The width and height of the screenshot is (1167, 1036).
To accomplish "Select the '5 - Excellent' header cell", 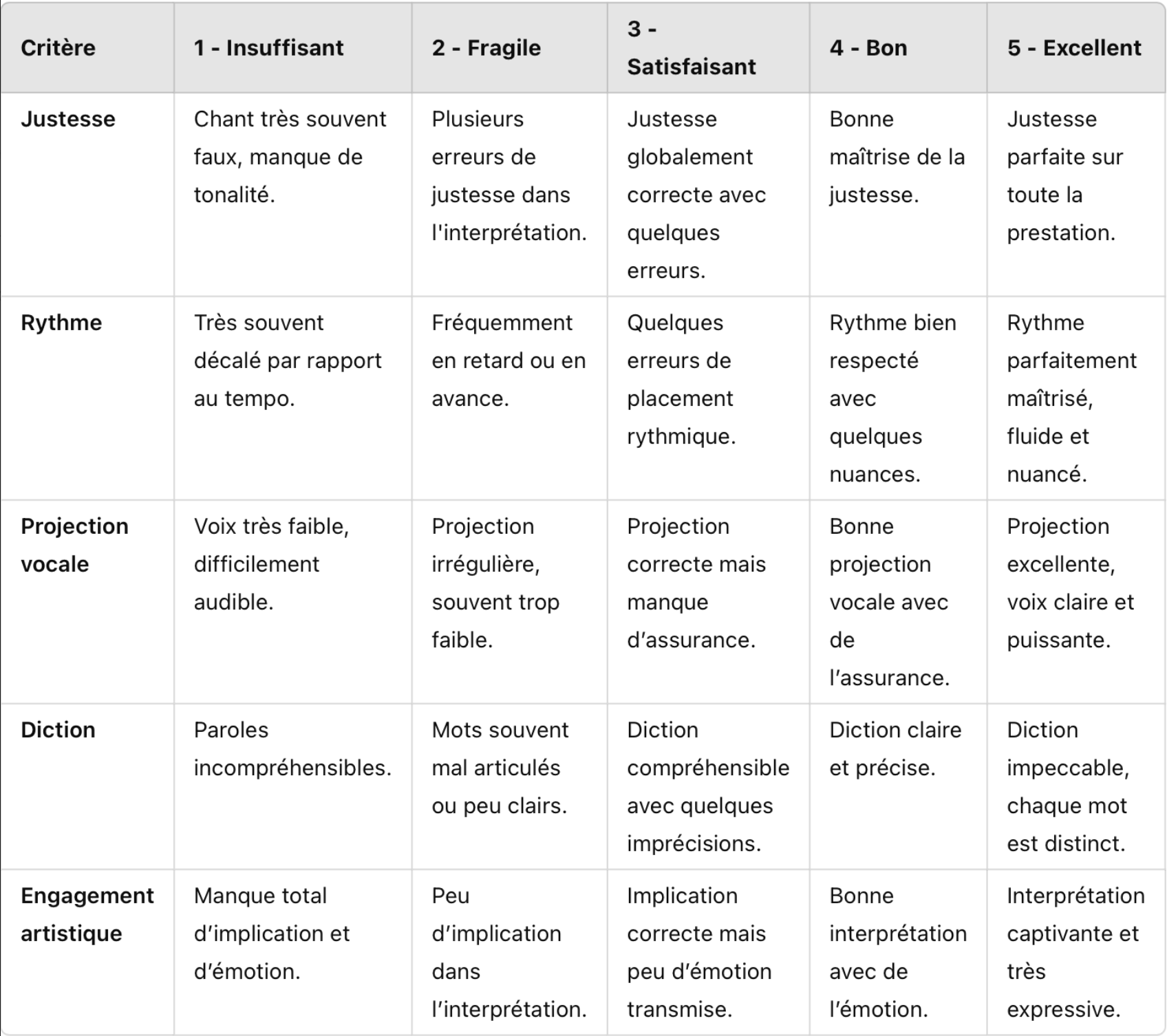I will [1074, 48].
